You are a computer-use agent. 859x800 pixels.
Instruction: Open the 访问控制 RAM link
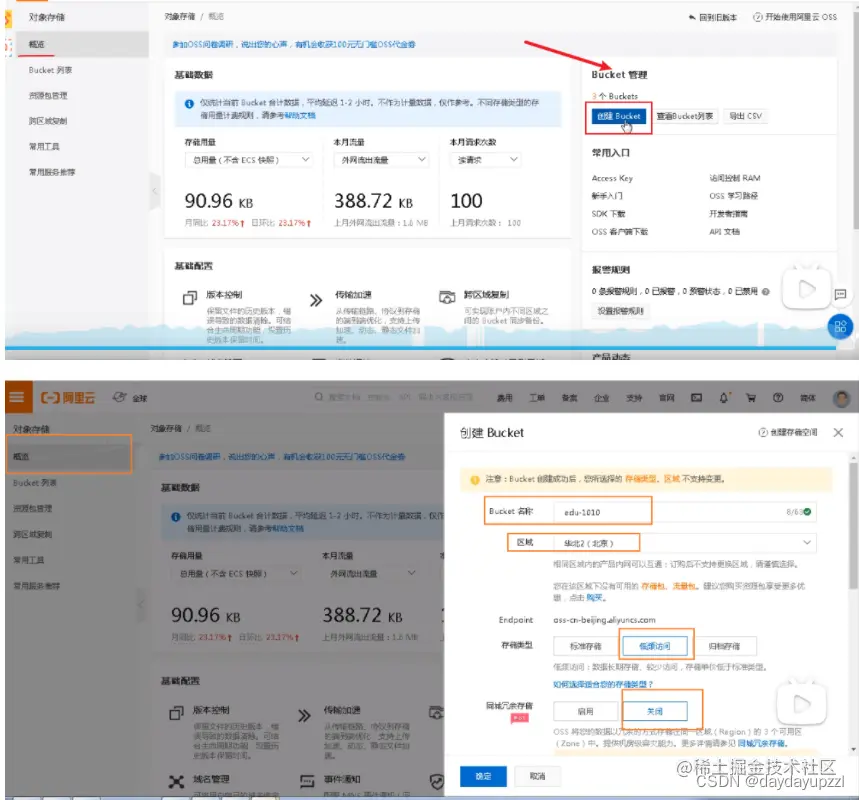[x=735, y=179]
